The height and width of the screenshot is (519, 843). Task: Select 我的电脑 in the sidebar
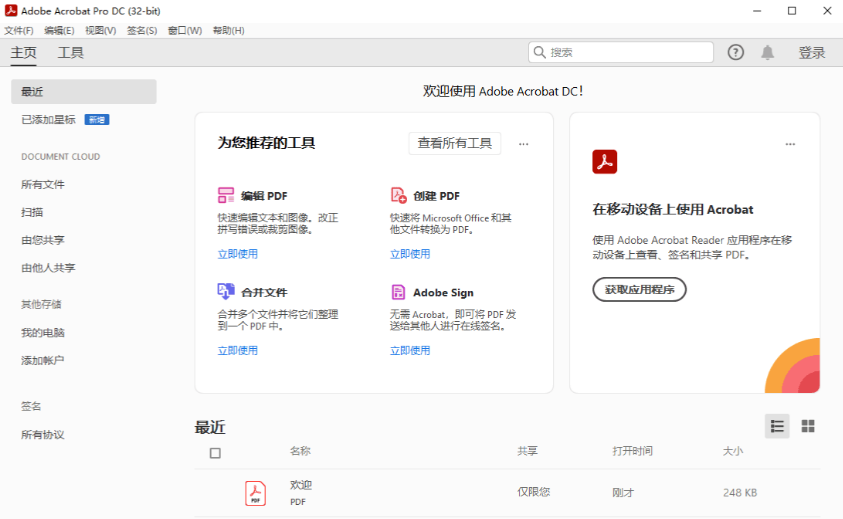click(x=43, y=333)
